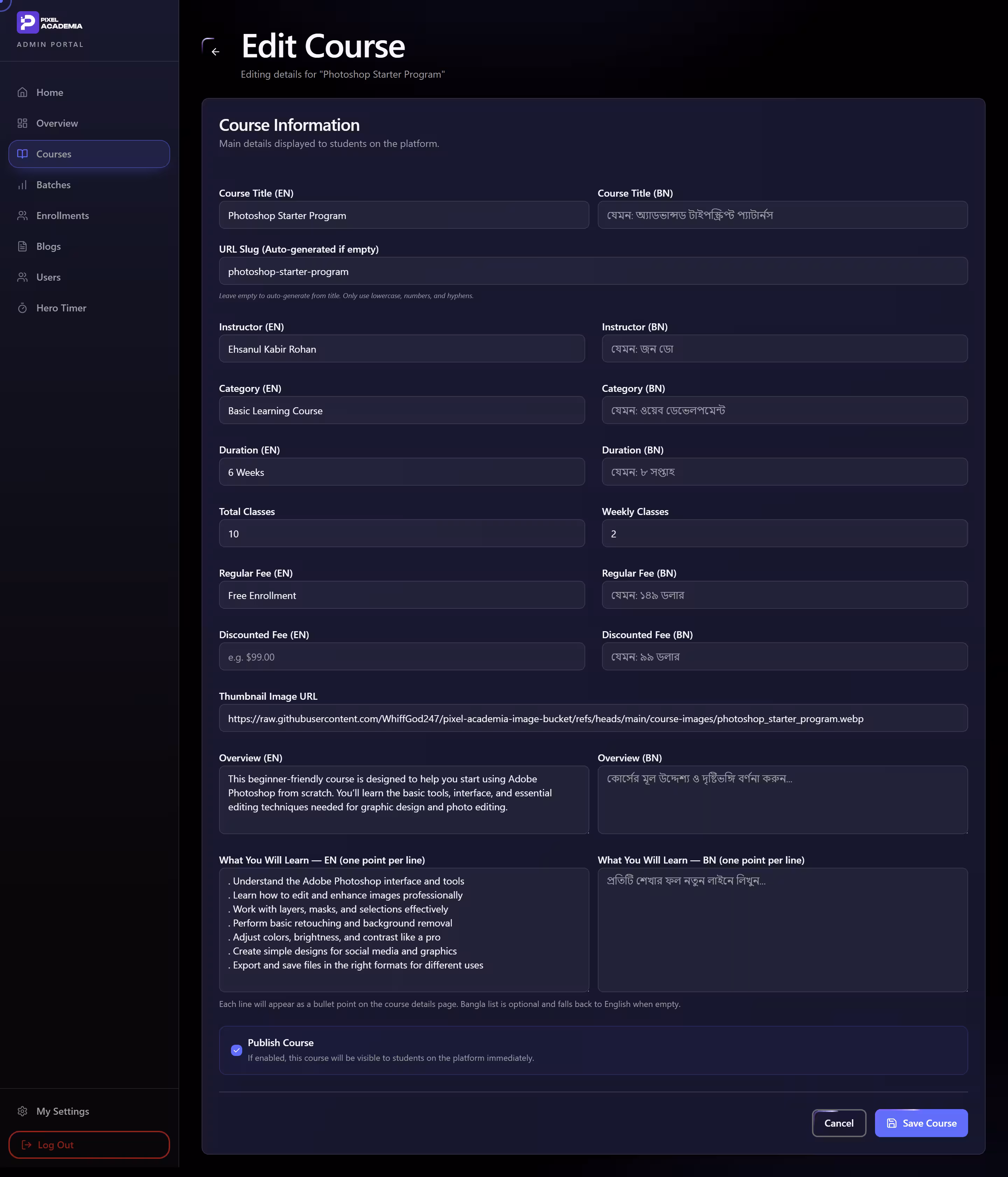Click the slug hint "Leave empty to auto-generate"
Screen dimensions: 1008x1177
click(x=346, y=295)
